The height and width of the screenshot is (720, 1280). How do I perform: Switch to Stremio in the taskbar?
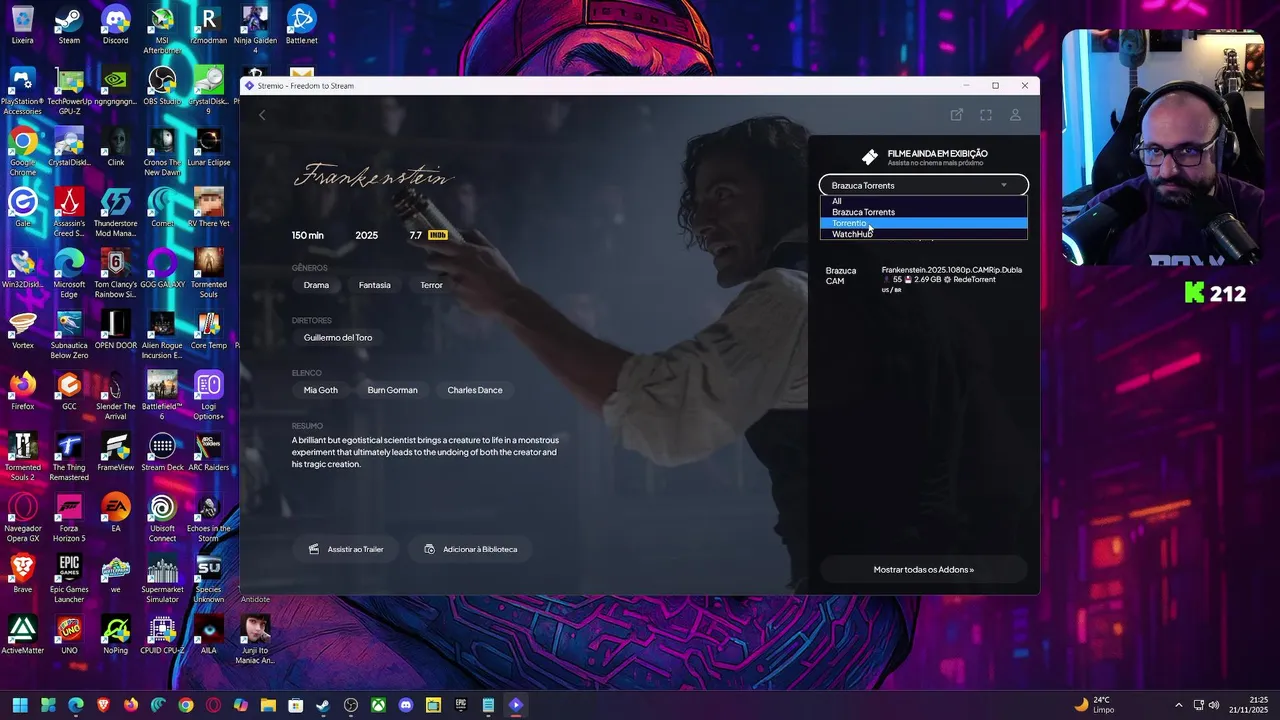(x=516, y=705)
